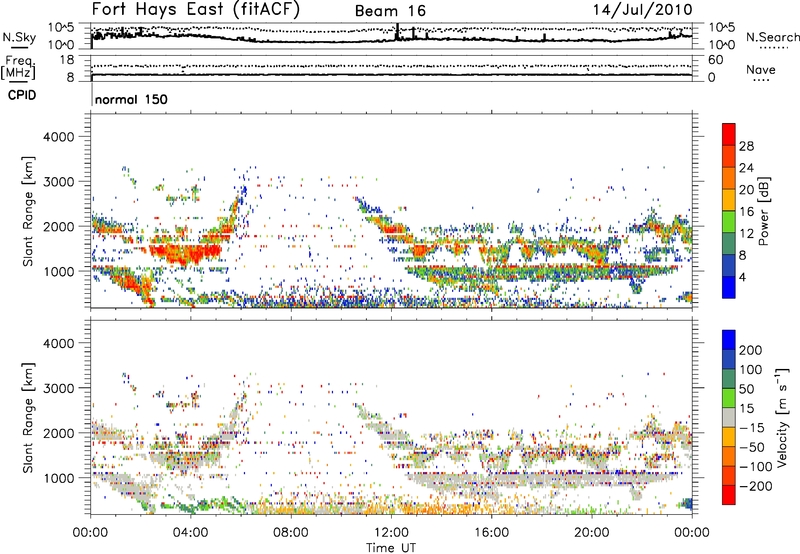Click the '4000' tick of the power panel
Image resolution: width=800 pixels, height=554 pixels.
click(x=58, y=137)
